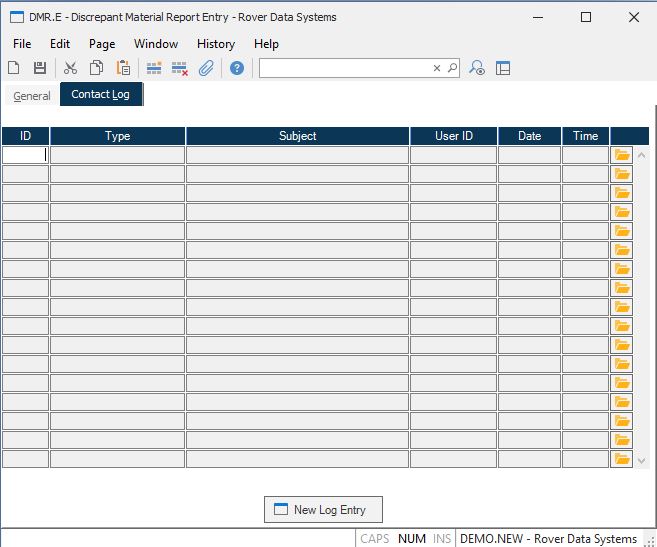Click the first row ID input field
The height and width of the screenshot is (547, 657).
(x=25, y=155)
